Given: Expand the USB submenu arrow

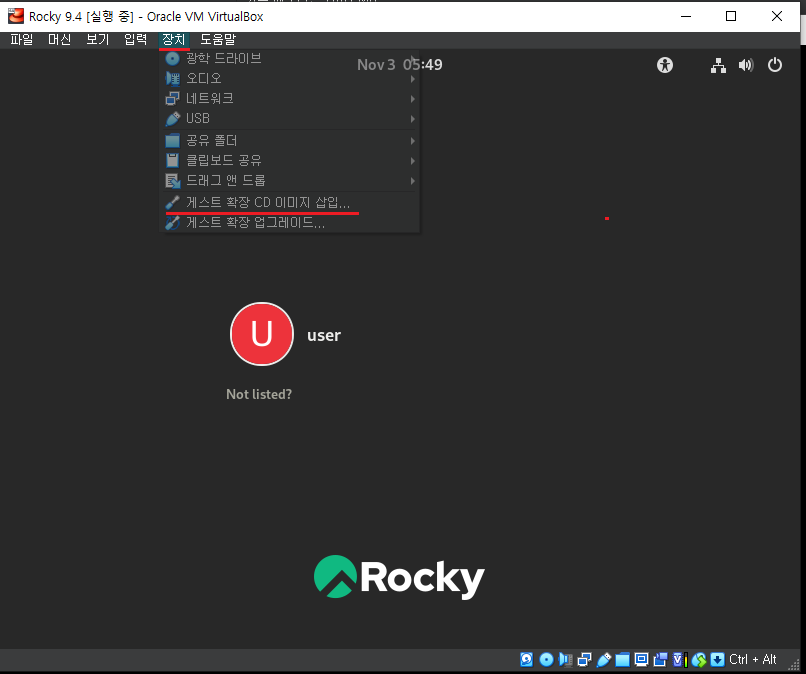Looking at the screenshot, I should click(x=413, y=119).
